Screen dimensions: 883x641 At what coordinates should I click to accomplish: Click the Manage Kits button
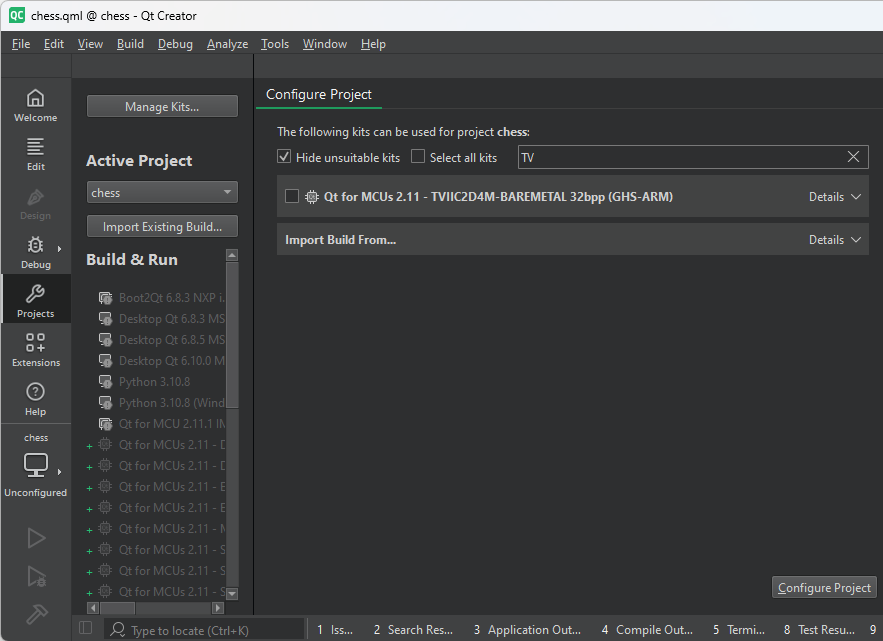161,106
